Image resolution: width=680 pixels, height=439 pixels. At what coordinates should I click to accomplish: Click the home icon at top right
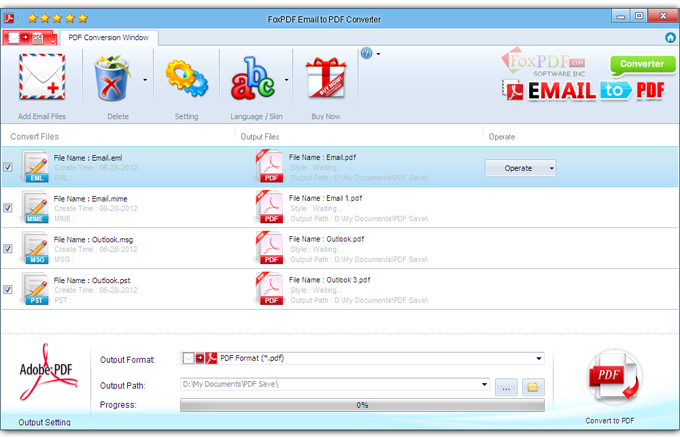click(x=670, y=38)
